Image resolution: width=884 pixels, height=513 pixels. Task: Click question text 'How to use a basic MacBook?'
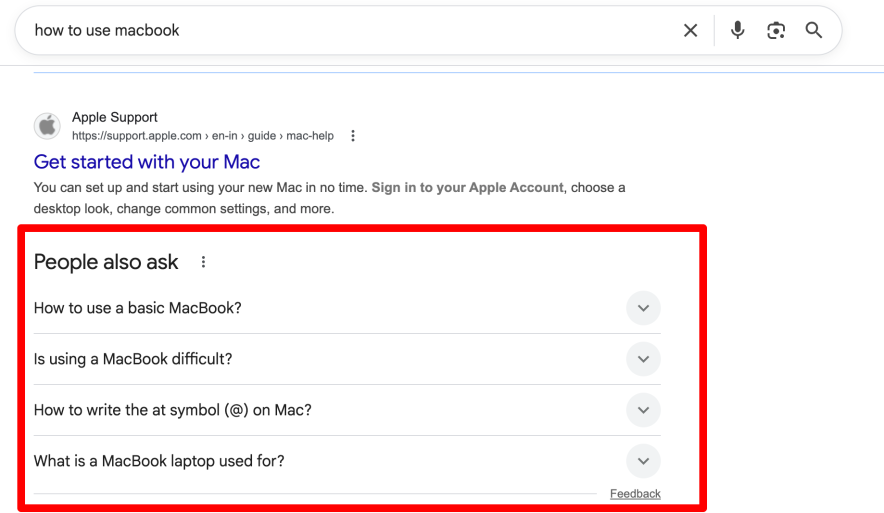138,308
